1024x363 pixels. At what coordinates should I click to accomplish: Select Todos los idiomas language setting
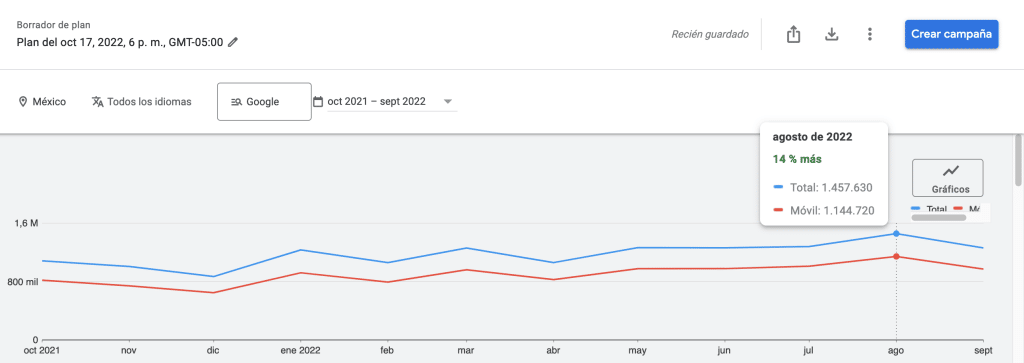[x=142, y=102]
